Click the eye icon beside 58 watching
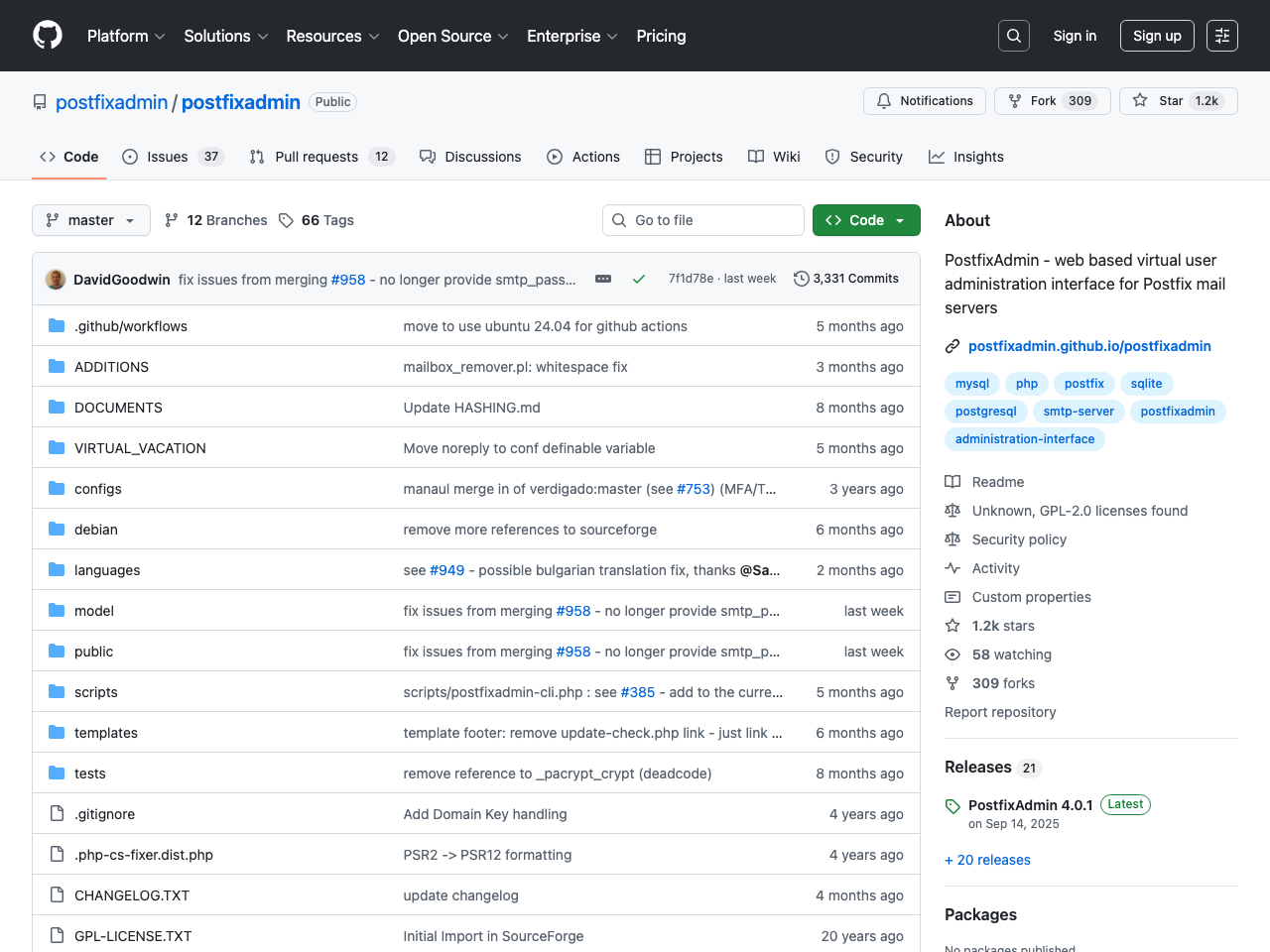The image size is (1270, 952). click(x=952, y=654)
